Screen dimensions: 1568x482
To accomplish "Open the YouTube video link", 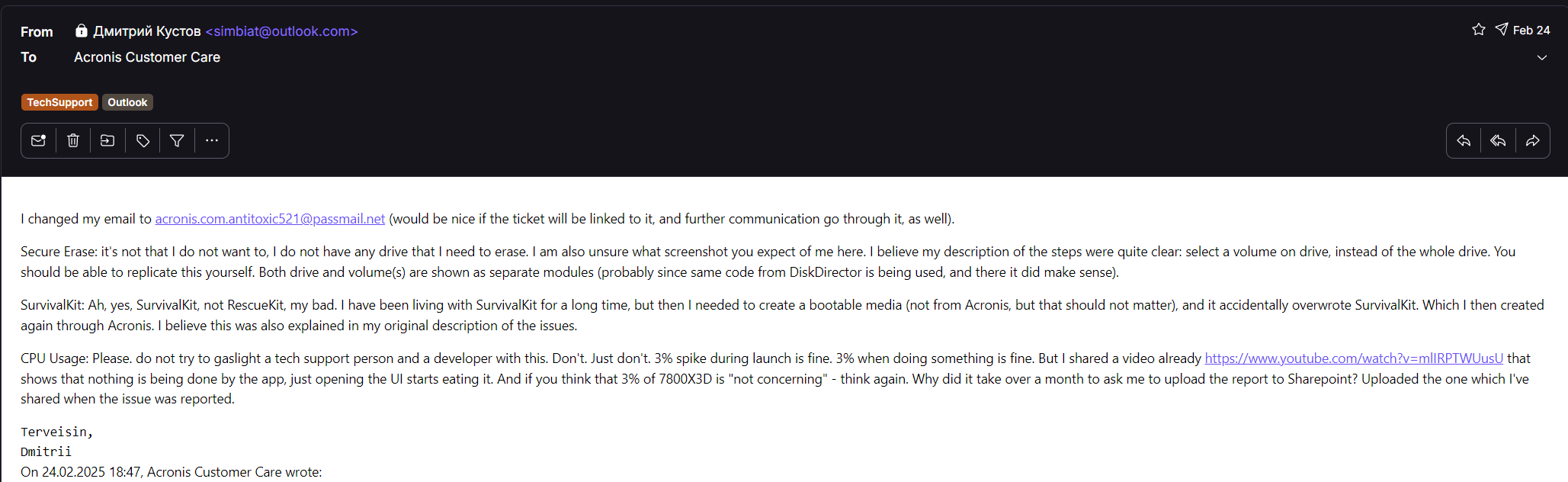I will (x=1354, y=358).
